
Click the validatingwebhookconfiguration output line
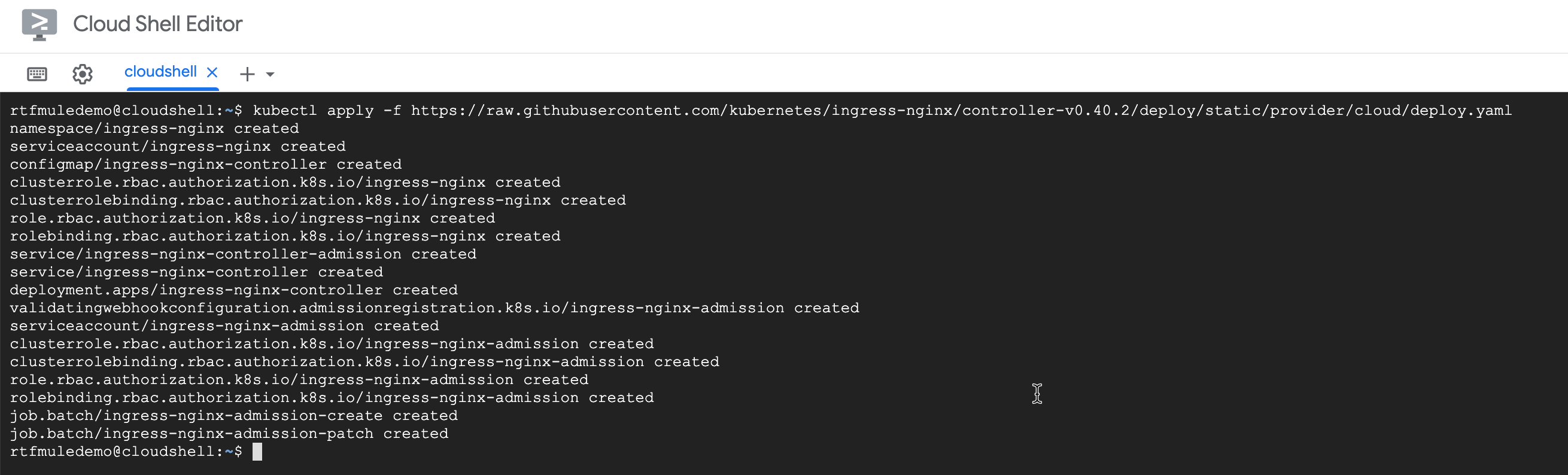[434, 308]
